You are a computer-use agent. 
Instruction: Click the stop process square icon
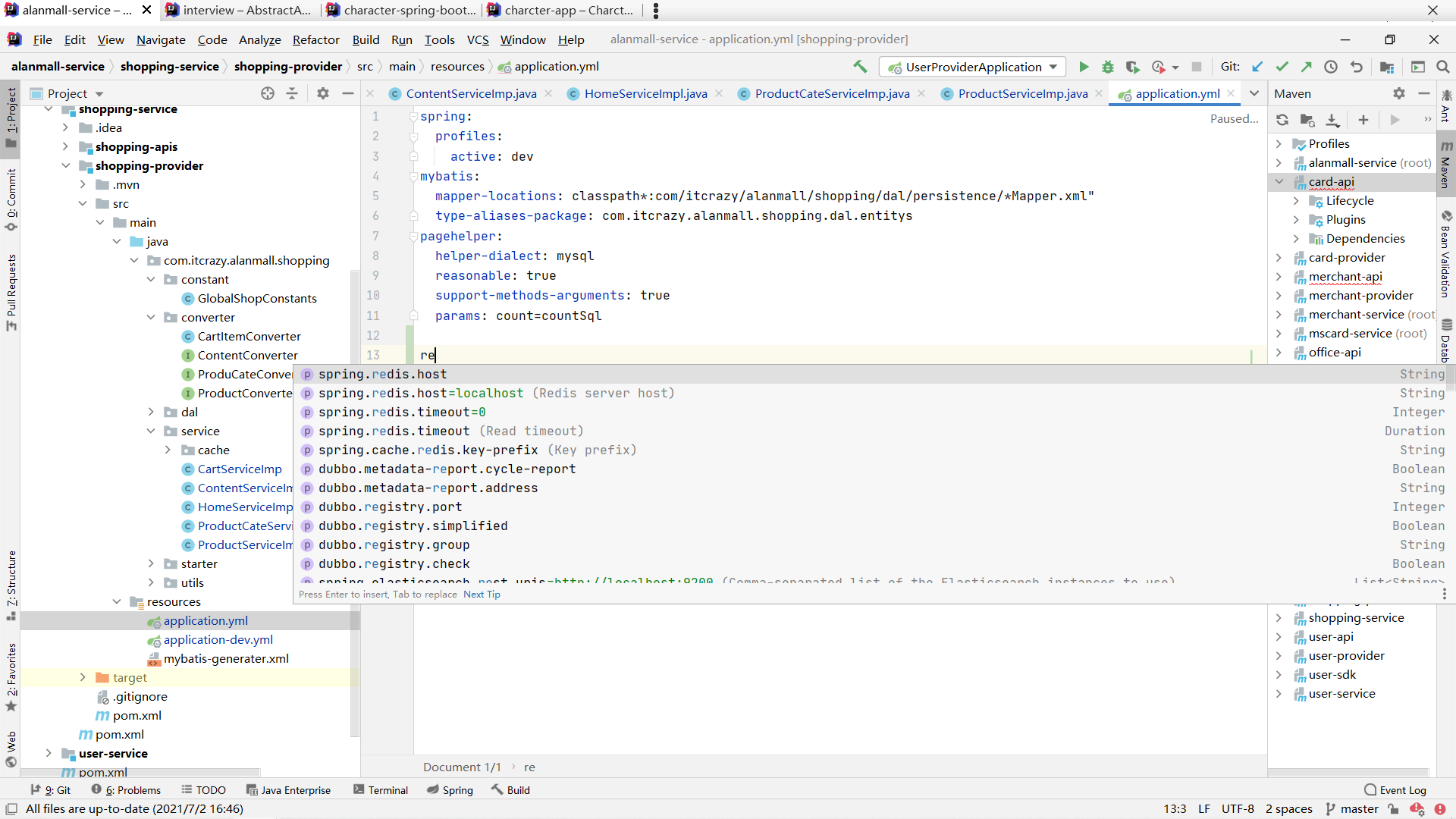(1197, 67)
